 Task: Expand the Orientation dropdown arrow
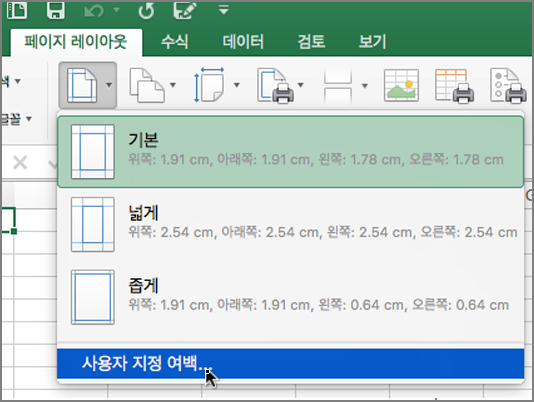coord(173,85)
